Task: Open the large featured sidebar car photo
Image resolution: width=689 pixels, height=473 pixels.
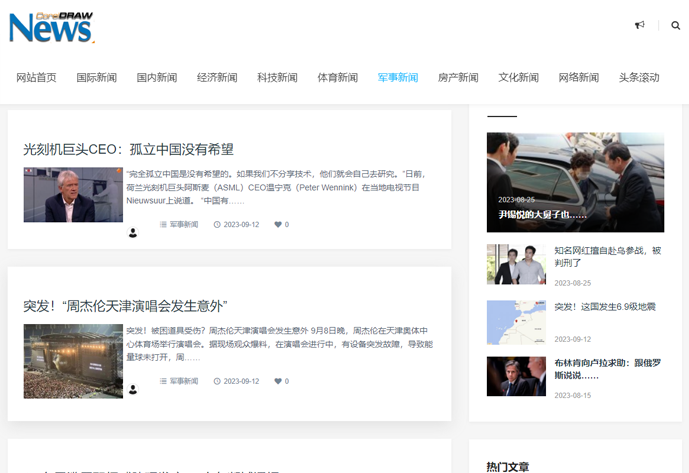Action: [575, 182]
